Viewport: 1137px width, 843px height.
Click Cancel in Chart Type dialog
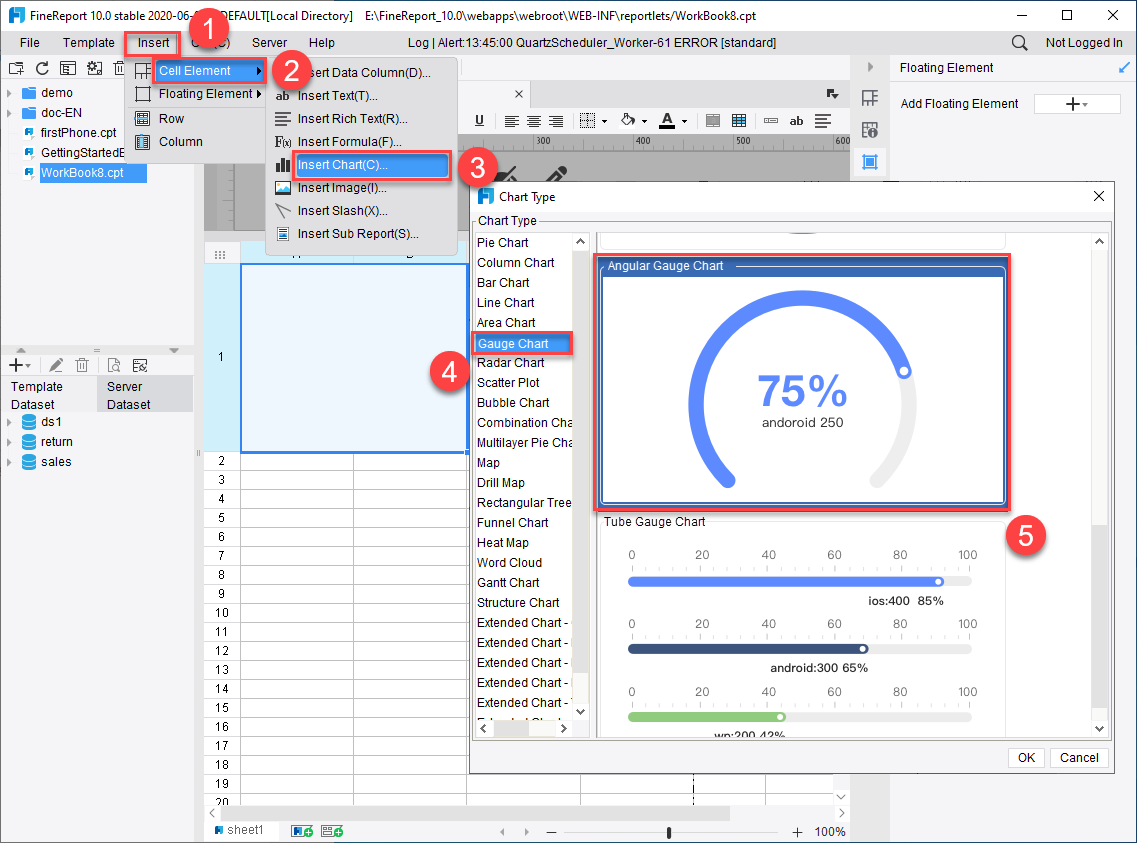click(x=1079, y=757)
